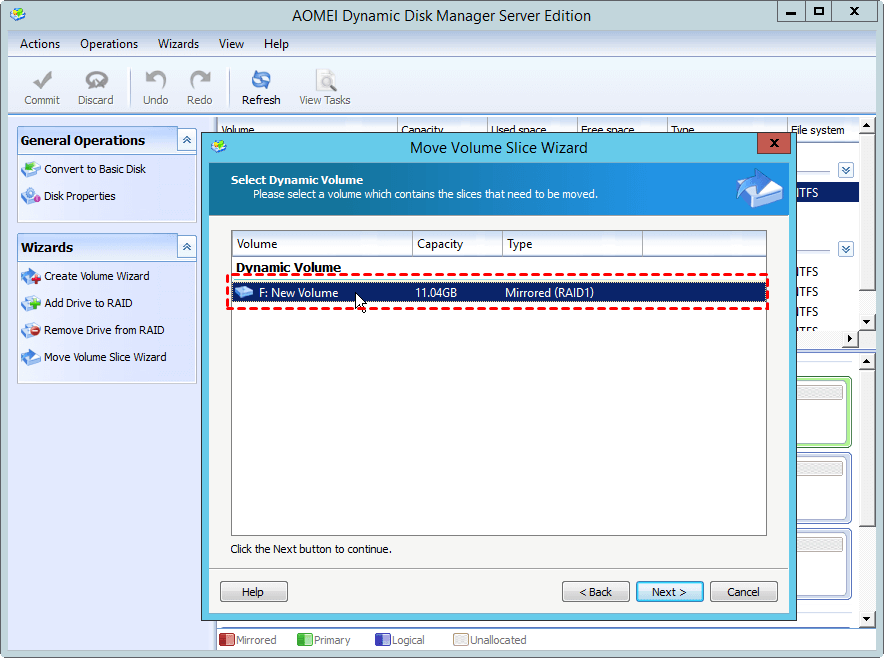Click the Undo arrow icon

pyautogui.click(x=156, y=80)
